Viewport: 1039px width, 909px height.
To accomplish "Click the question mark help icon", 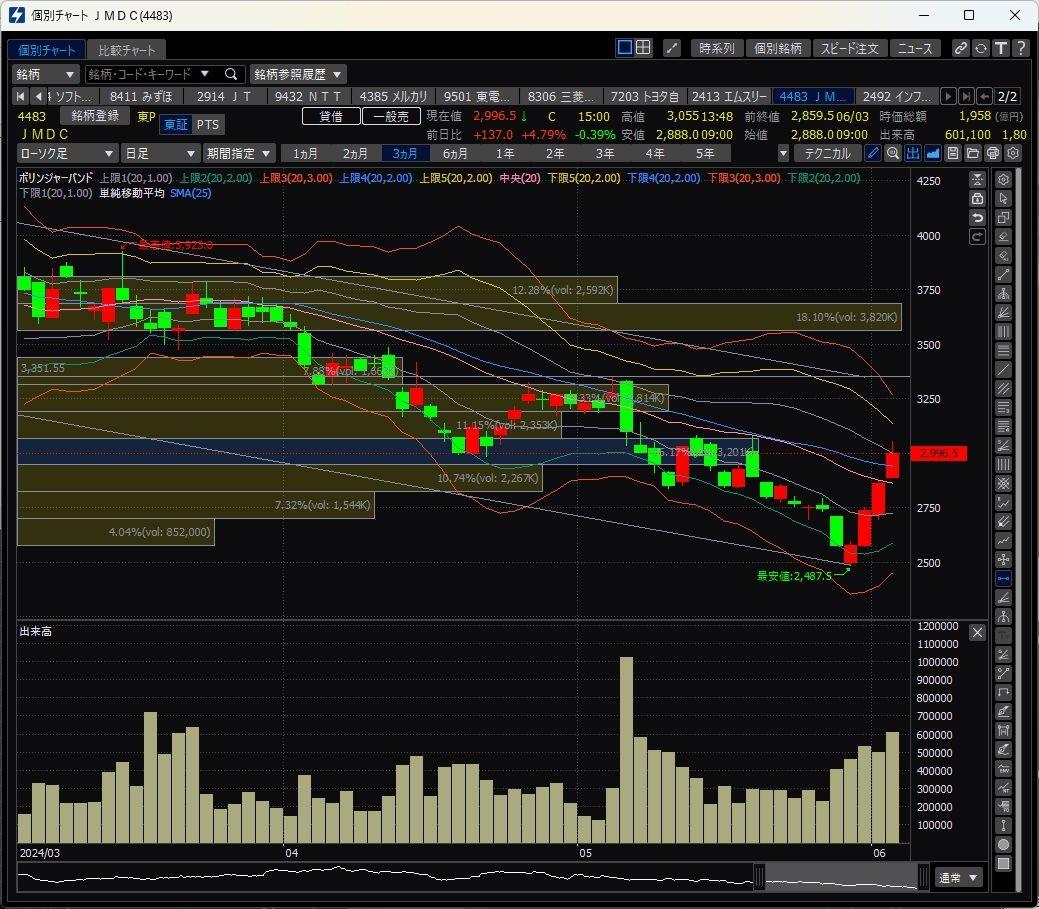I will click(x=1020, y=48).
